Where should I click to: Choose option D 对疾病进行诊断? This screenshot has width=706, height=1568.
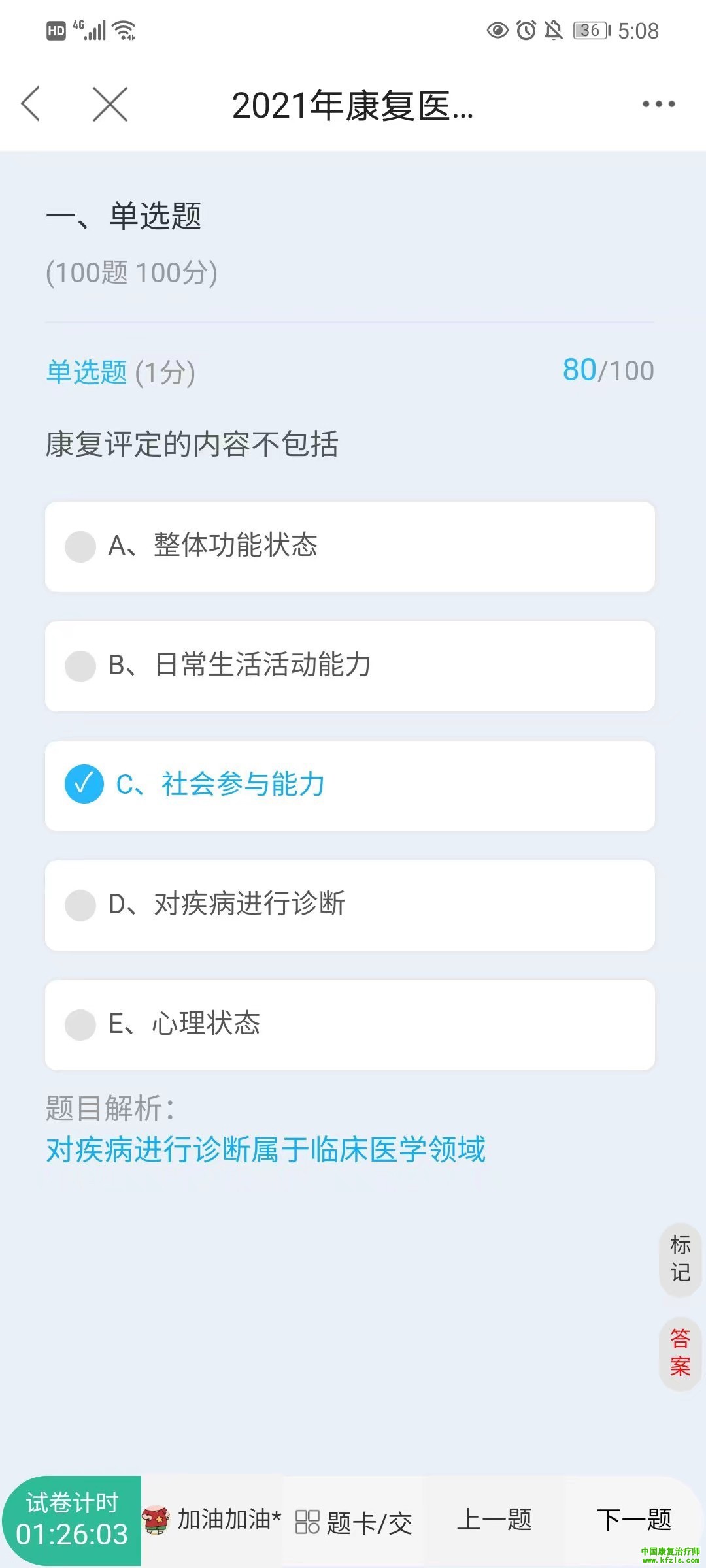click(350, 905)
